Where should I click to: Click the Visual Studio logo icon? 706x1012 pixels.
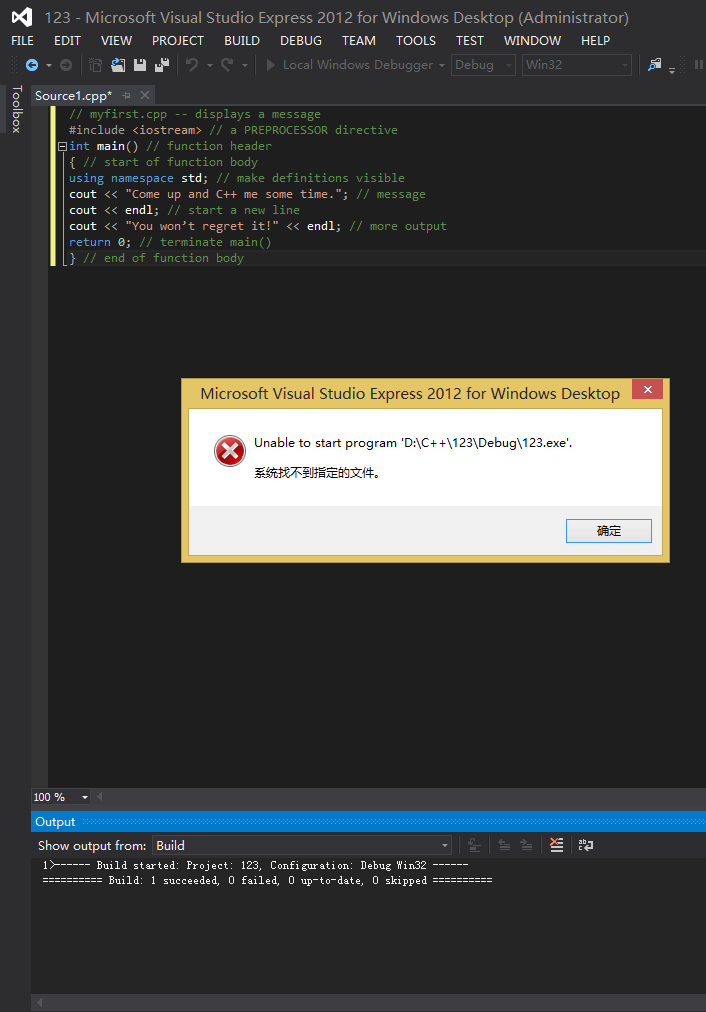pyautogui.click(x=22, y=17)
